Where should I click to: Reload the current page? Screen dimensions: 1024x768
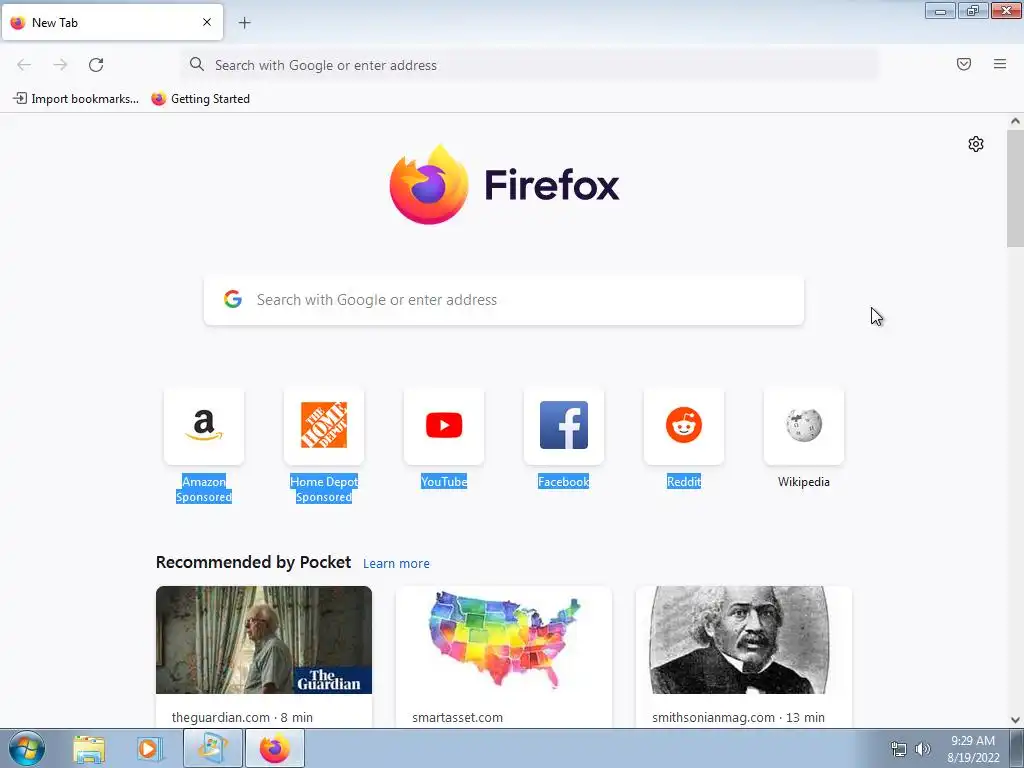(96, 65)
